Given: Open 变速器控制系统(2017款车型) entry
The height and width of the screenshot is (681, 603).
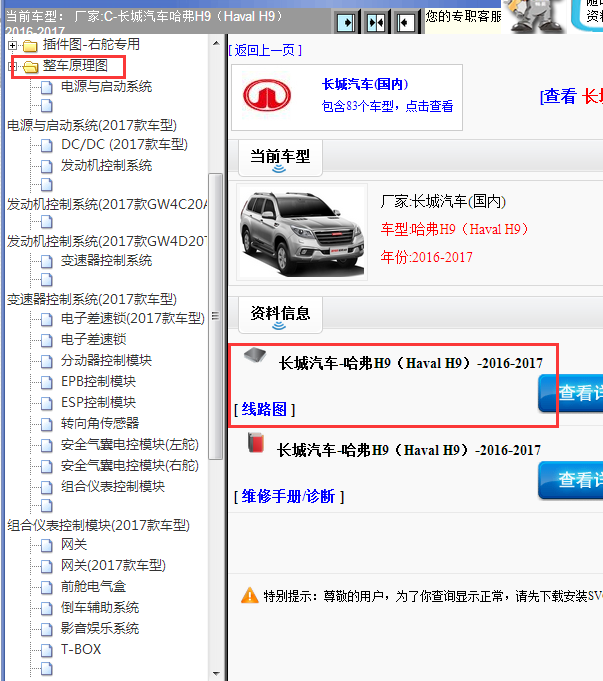Looking at the screenshot, I should coord(92,299).
